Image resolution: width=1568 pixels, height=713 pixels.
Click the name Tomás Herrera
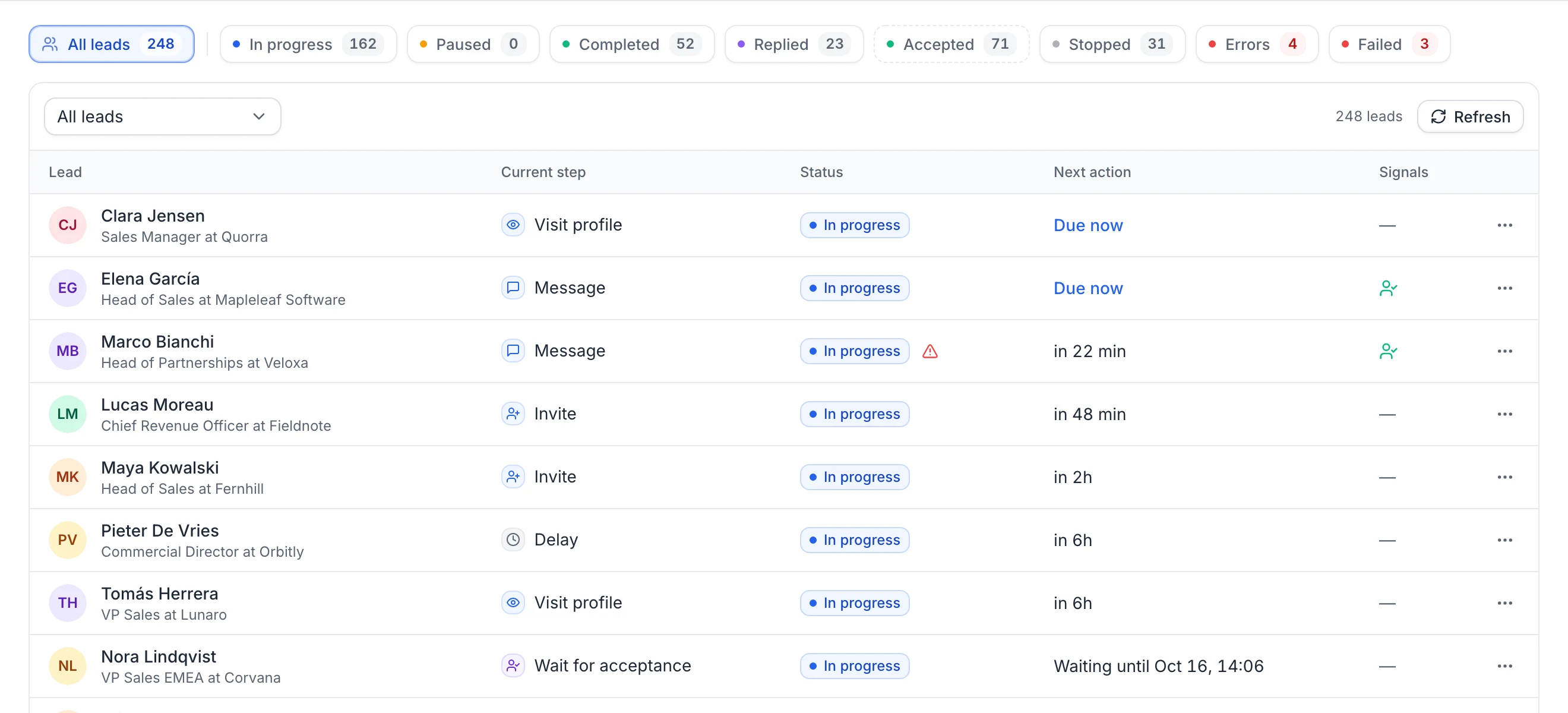(x=160, y=593)
